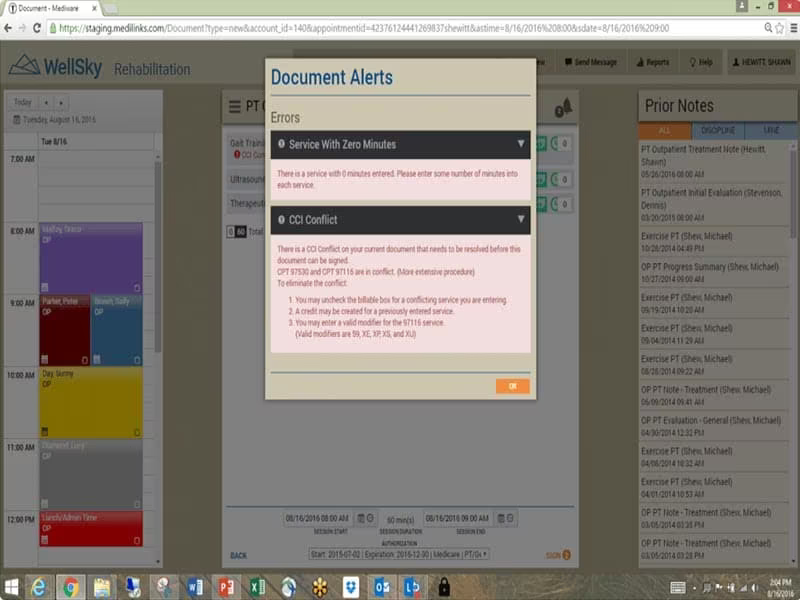Image resolution: width=800 pixels, height=600 pixels.
Task: Open the hamburger menu in PT document header
Action: [235, 107]
